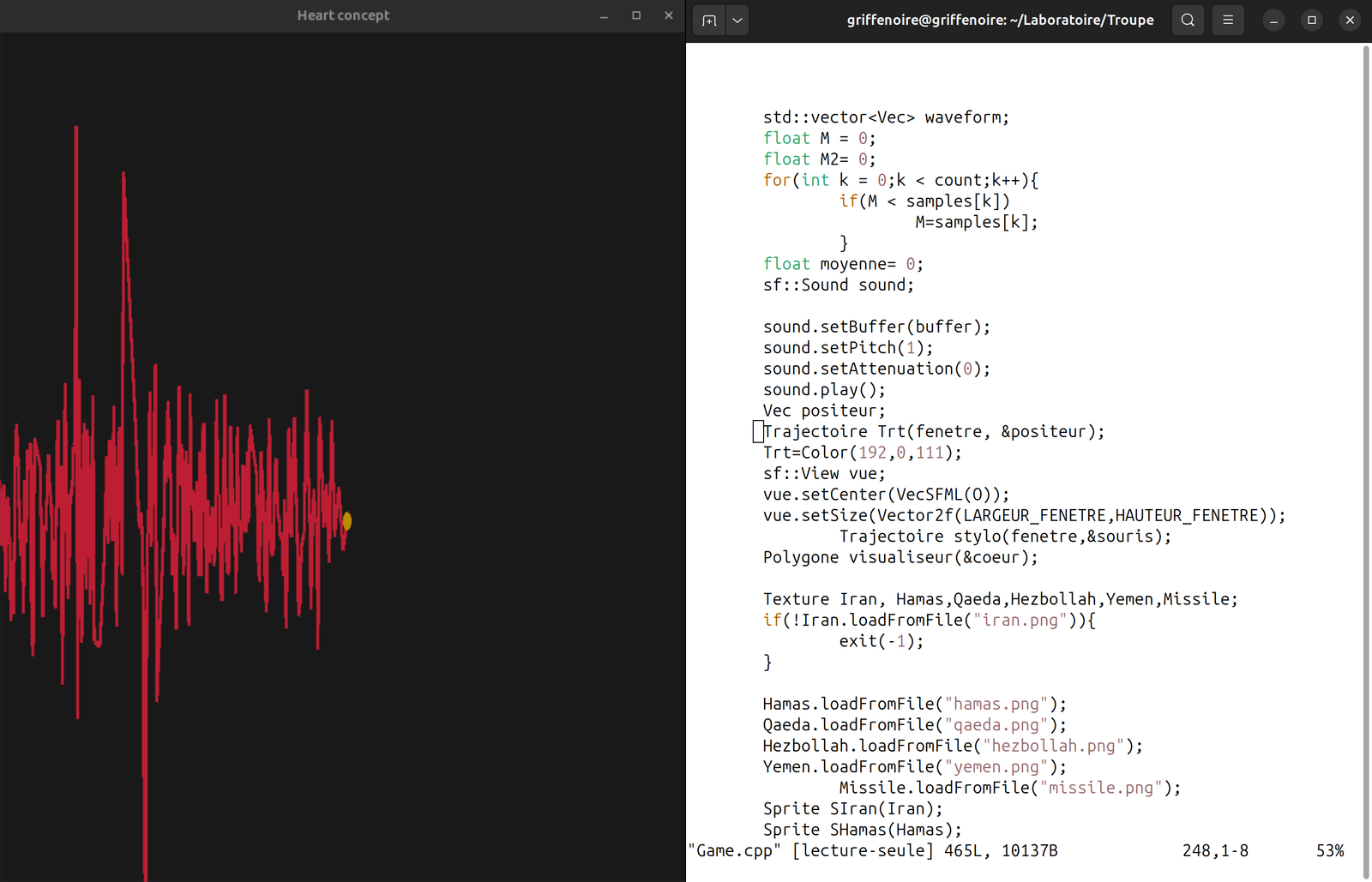Click the Trajectoire Trt(fenetre, &positeur) line
Image resolution: width=1372 pixels, height=882 pixels.
[x=933, y=432]
